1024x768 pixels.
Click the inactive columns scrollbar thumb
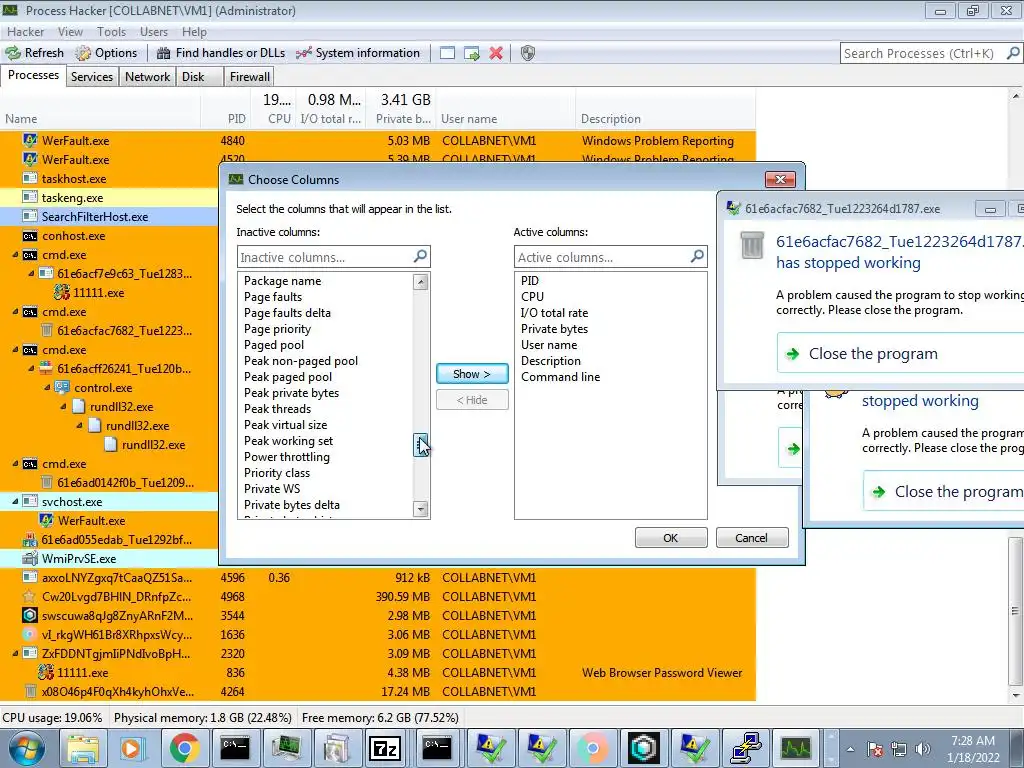(x=421, y=445)
